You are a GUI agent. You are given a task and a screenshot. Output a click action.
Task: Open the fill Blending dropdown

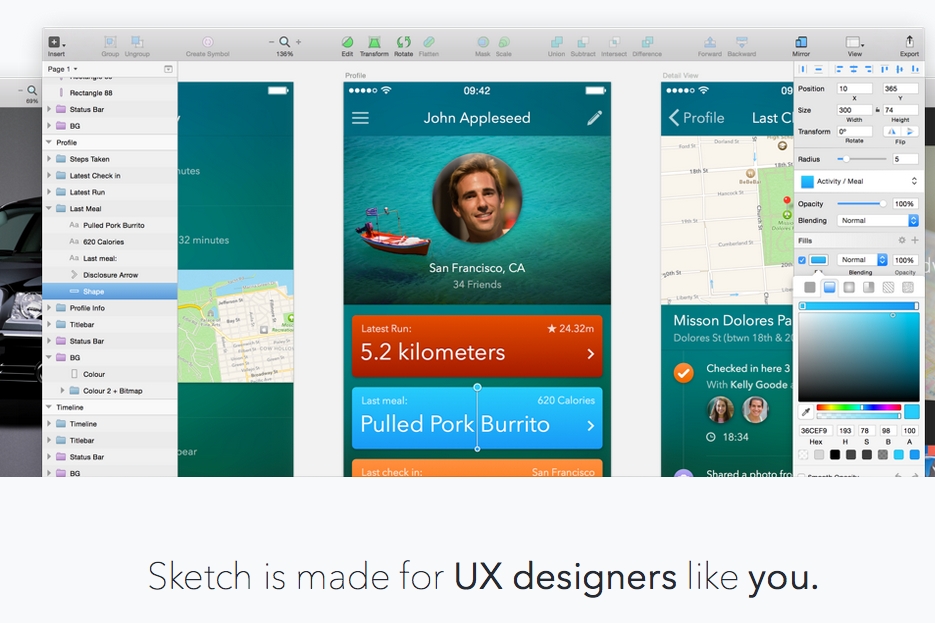tap(862, 260)
